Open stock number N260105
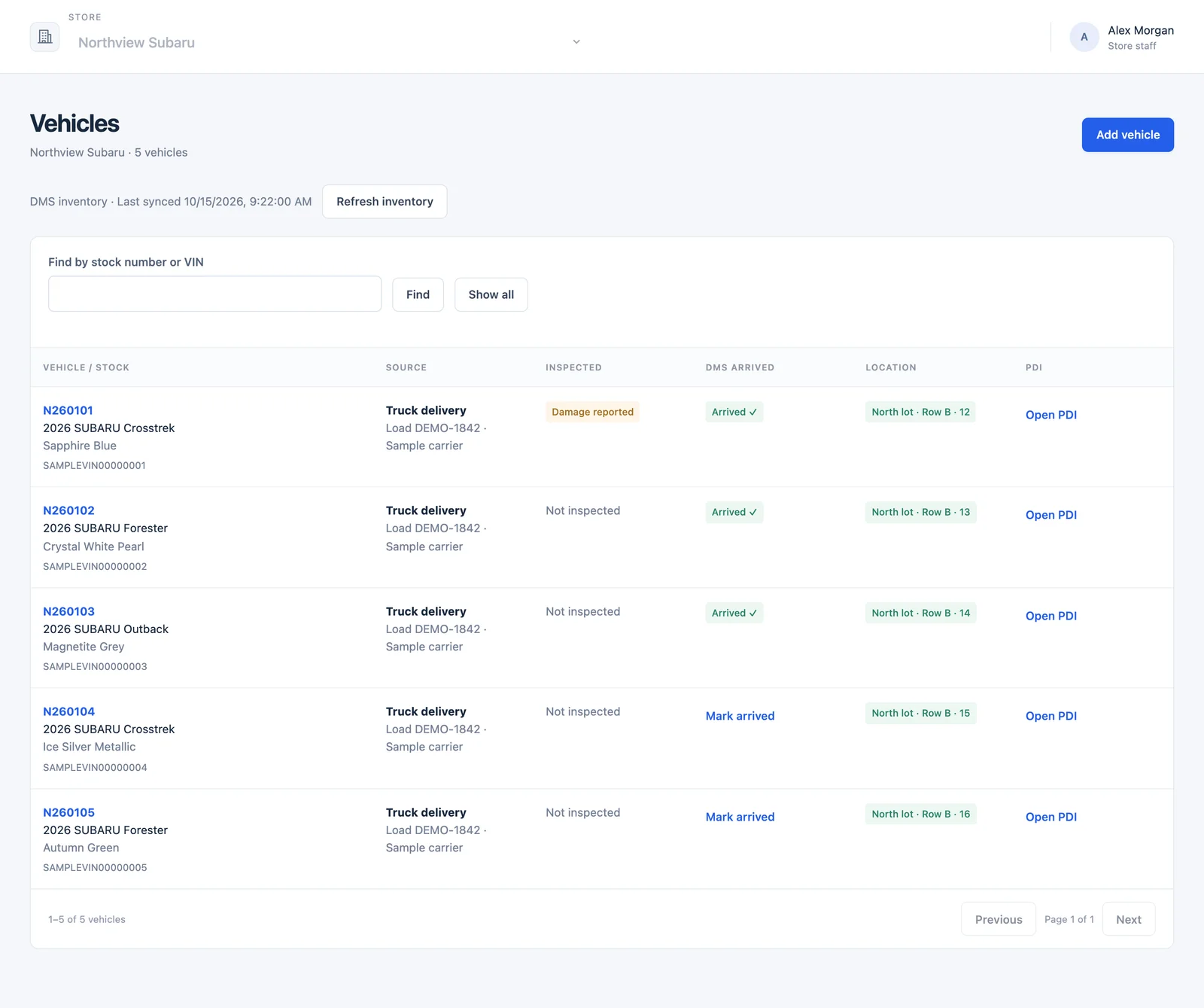Viewport: 1204px width, 1008px height. pos(68,812)
